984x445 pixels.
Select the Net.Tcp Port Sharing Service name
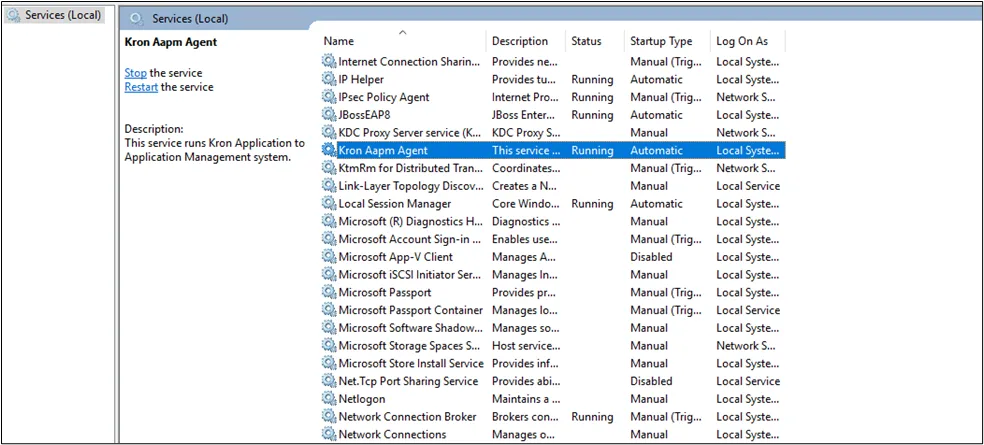point(409,381)
